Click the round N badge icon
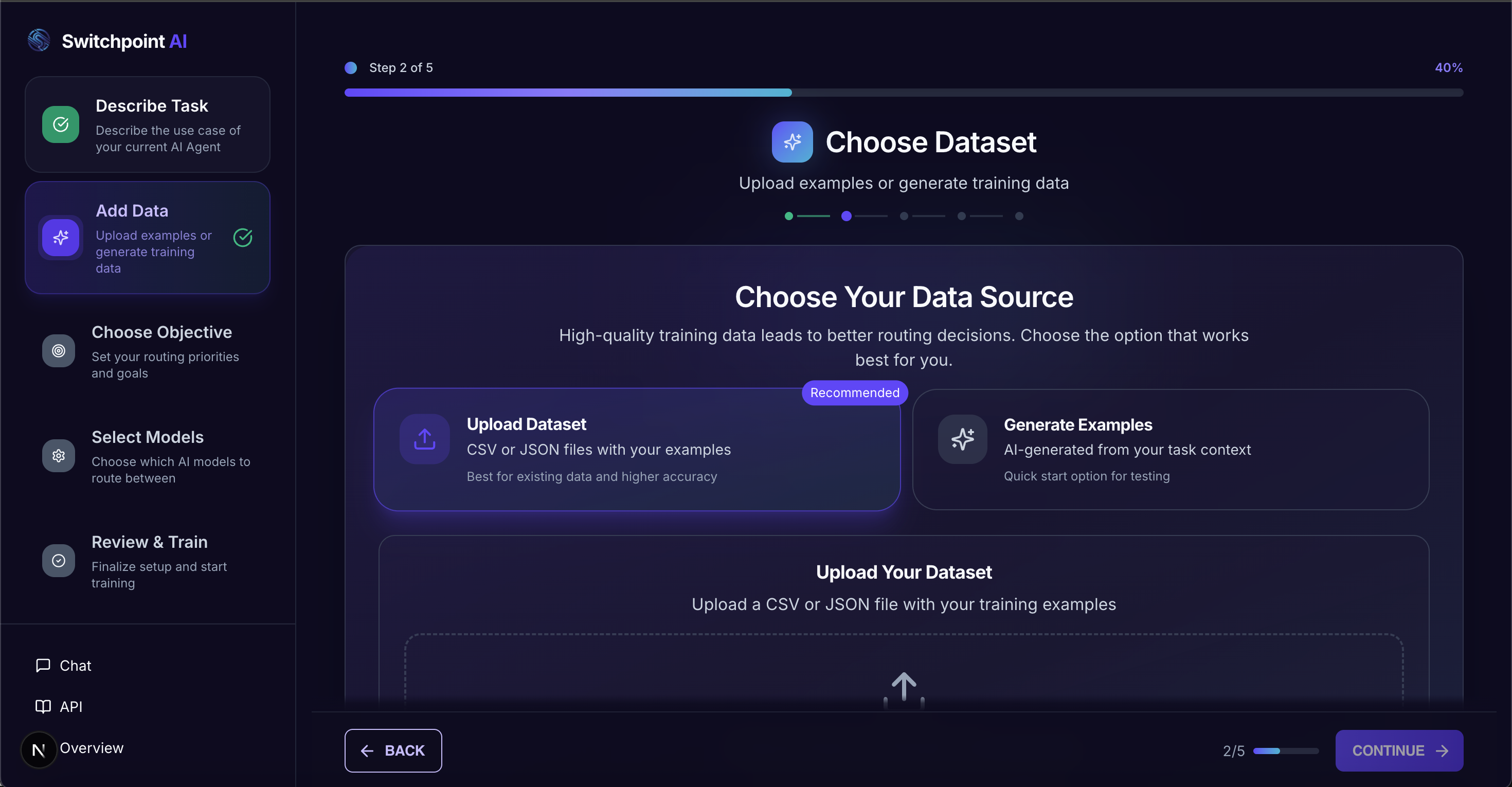The width and height of the screenshot is (1512, 787). click(x=39, y=749)
